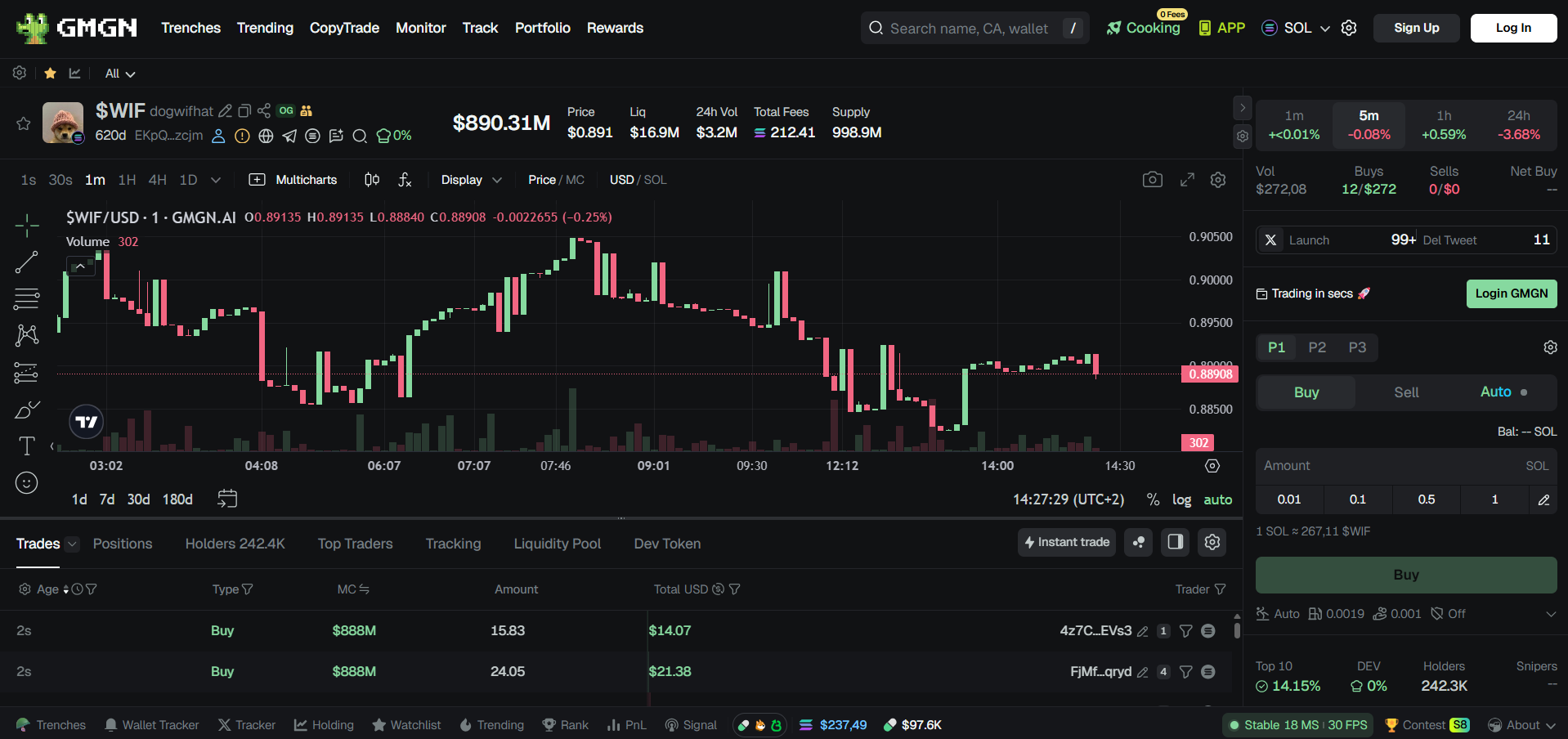
Task: Switch to Holders 242.4K tab
Action: point(235,544)
